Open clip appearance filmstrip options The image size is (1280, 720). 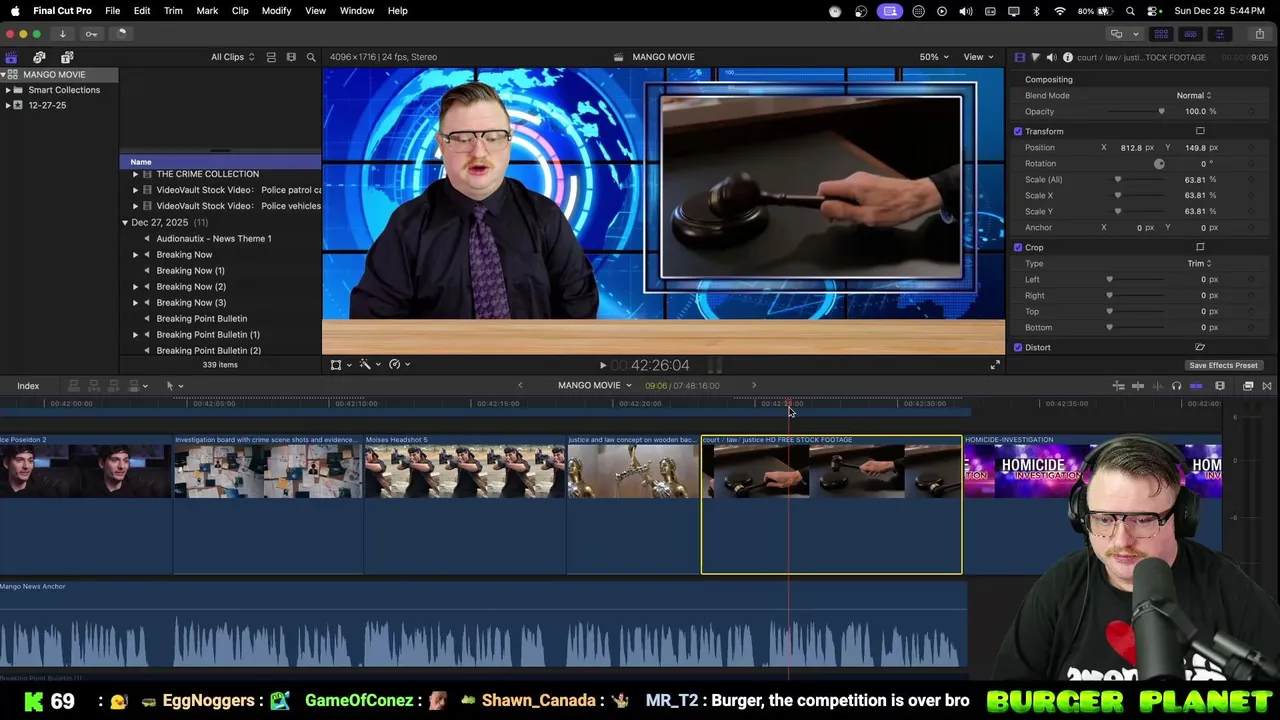pyautogui.click(x=1220, y=386)
